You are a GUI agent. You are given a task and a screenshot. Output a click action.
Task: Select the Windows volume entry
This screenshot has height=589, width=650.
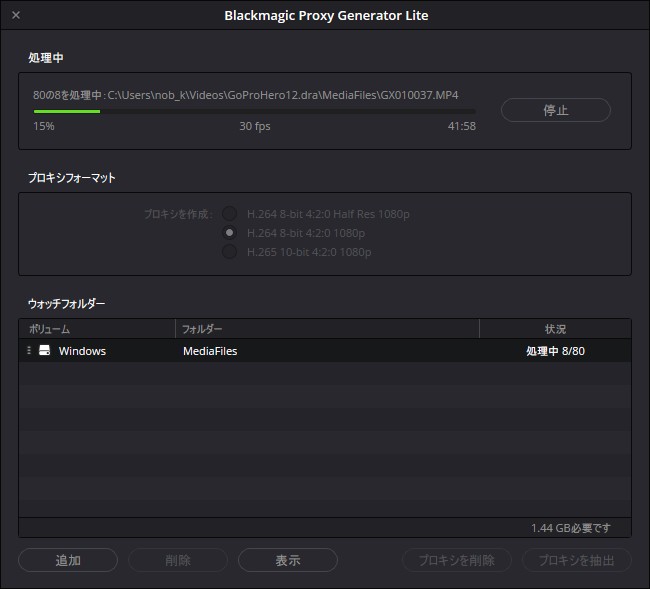click(x=82, y=351)
